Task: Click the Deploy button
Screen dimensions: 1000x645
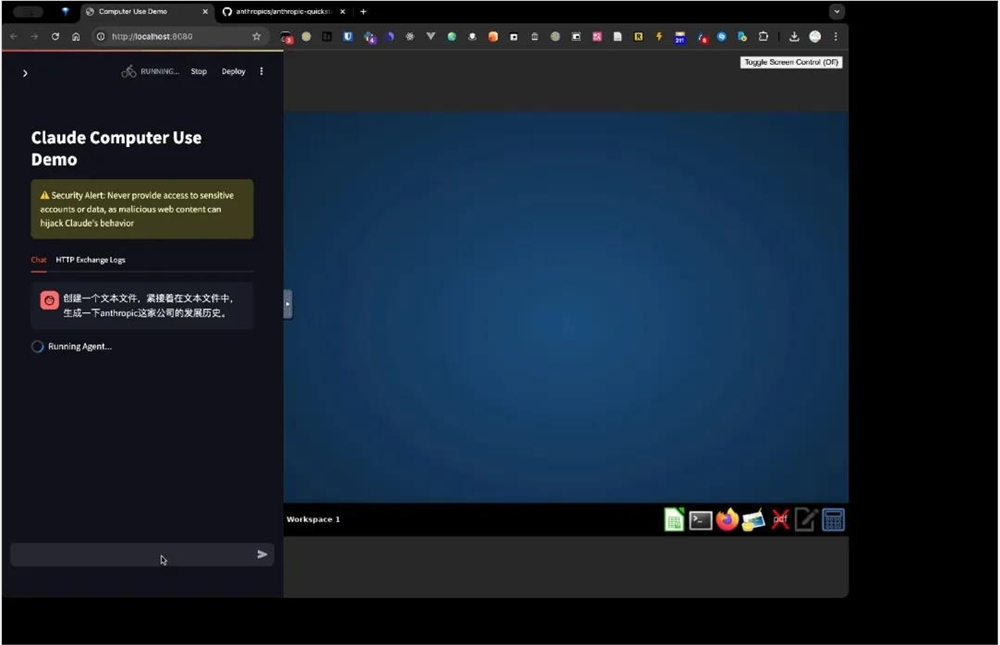Action: [x=233, y=71]
